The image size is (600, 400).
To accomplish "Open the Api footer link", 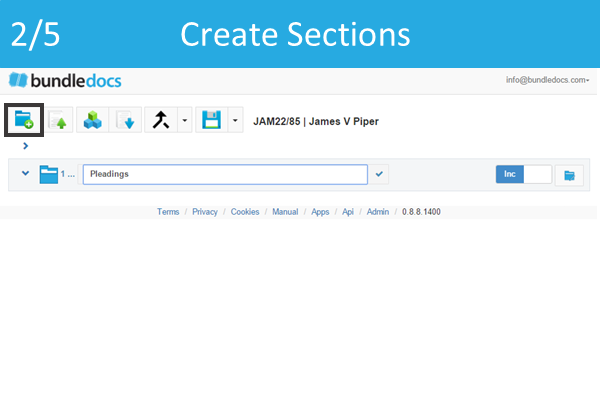I will (347, 212).
